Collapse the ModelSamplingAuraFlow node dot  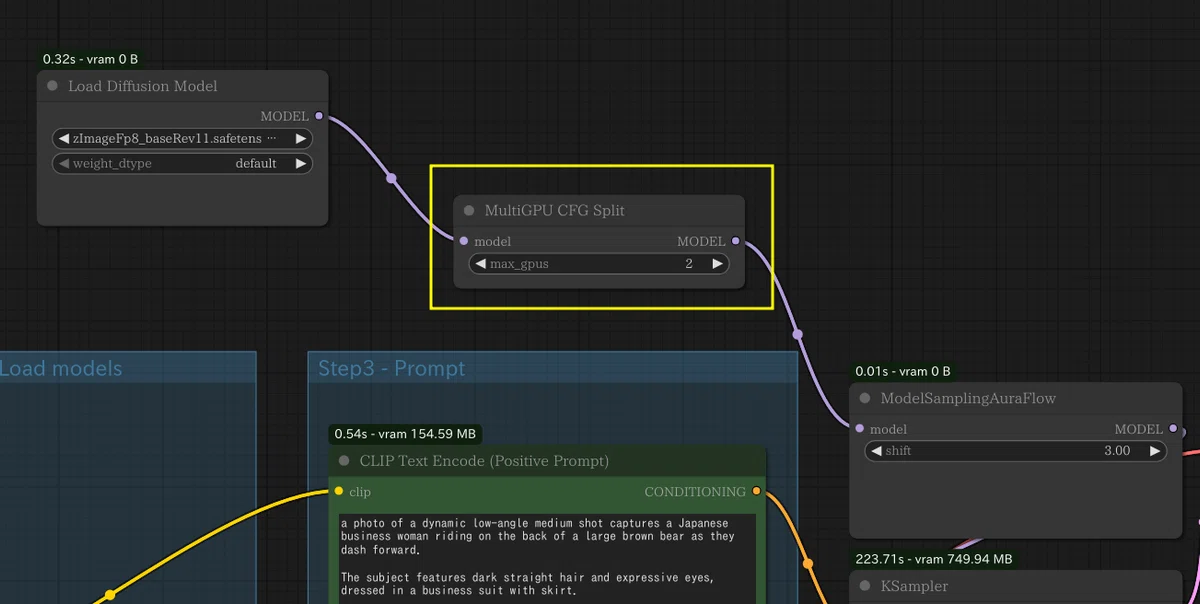[x=865, y=398]
